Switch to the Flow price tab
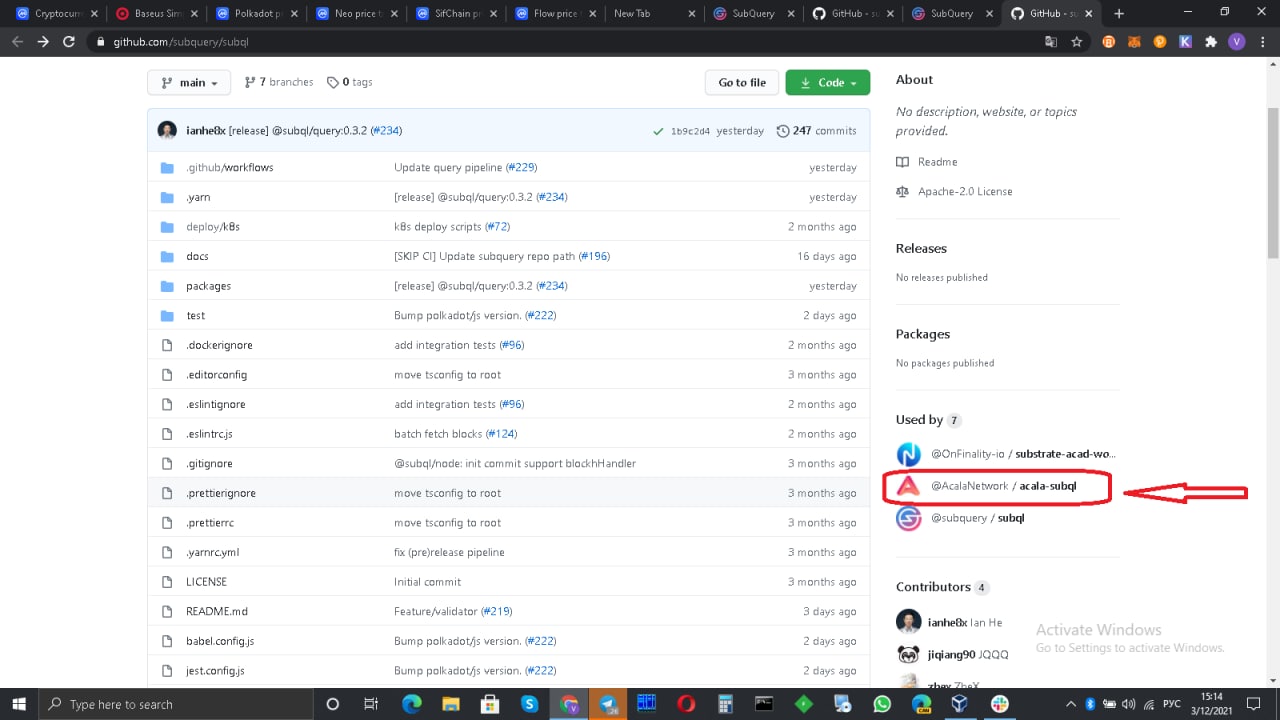The image size is (1280, 720). coord(553,14)
